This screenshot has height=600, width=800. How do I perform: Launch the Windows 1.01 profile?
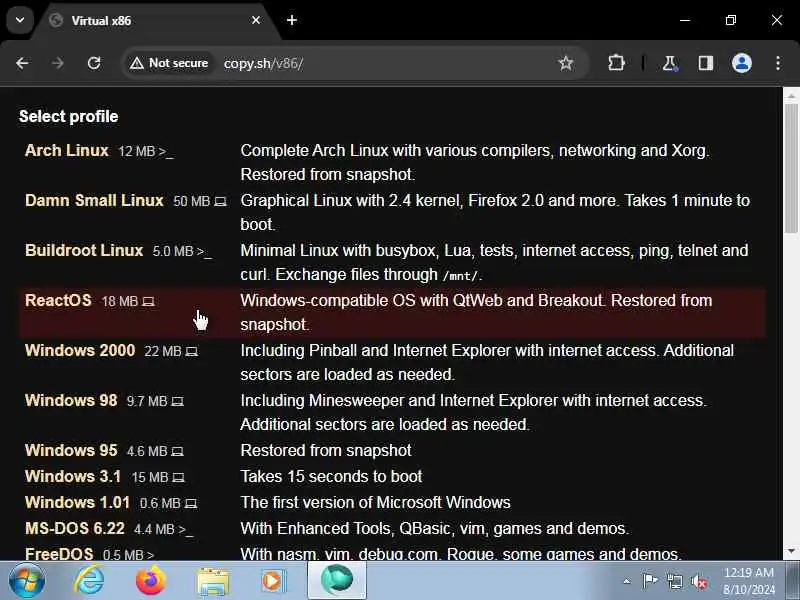click(x=78, y=503)
